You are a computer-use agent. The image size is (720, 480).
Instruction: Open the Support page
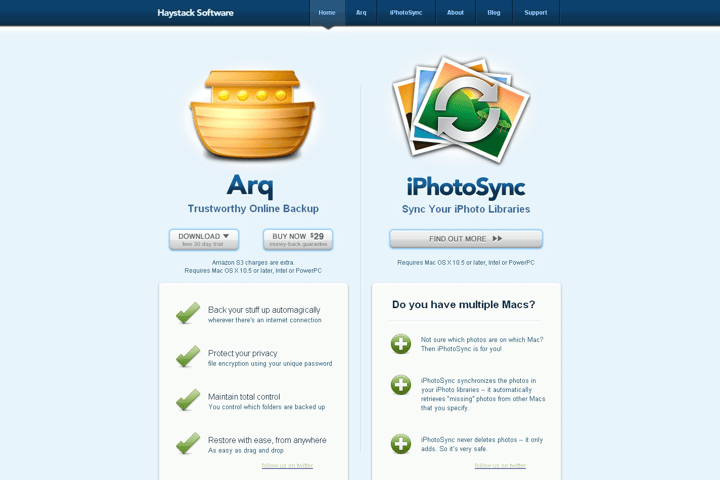click(x=536, y=13)
